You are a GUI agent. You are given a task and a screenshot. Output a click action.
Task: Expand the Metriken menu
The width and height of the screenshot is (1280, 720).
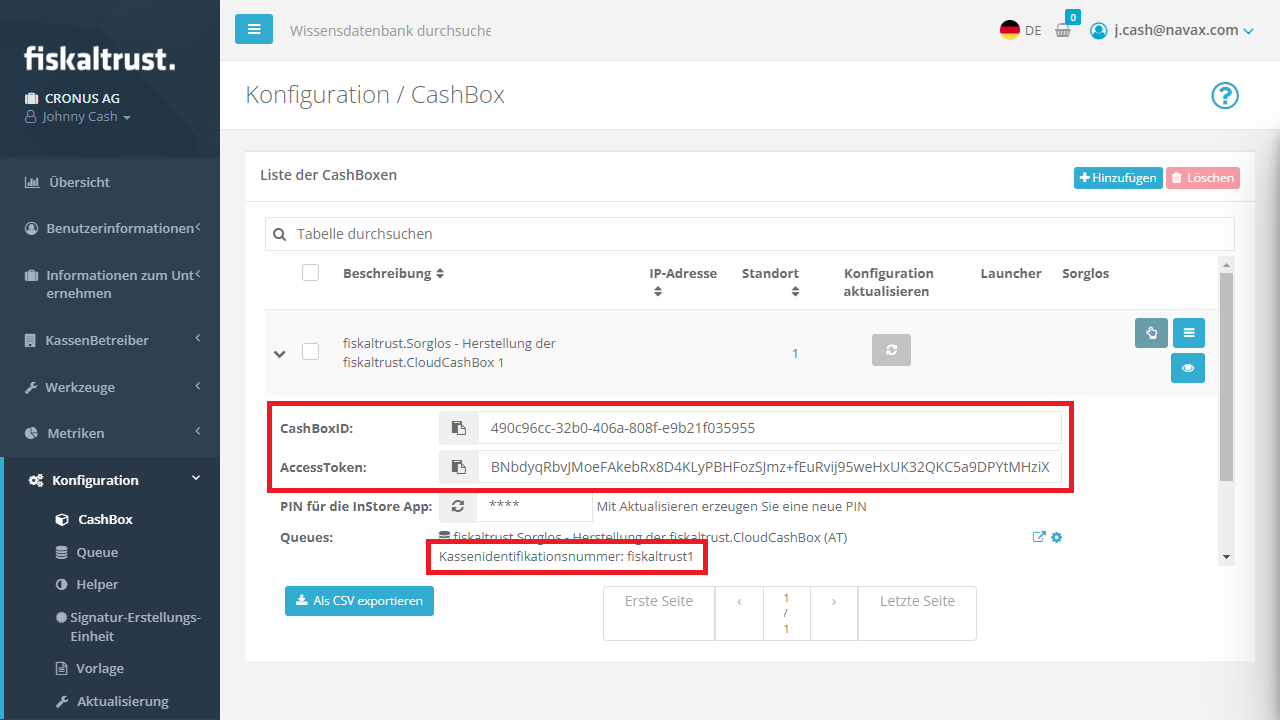coord(110,433)
